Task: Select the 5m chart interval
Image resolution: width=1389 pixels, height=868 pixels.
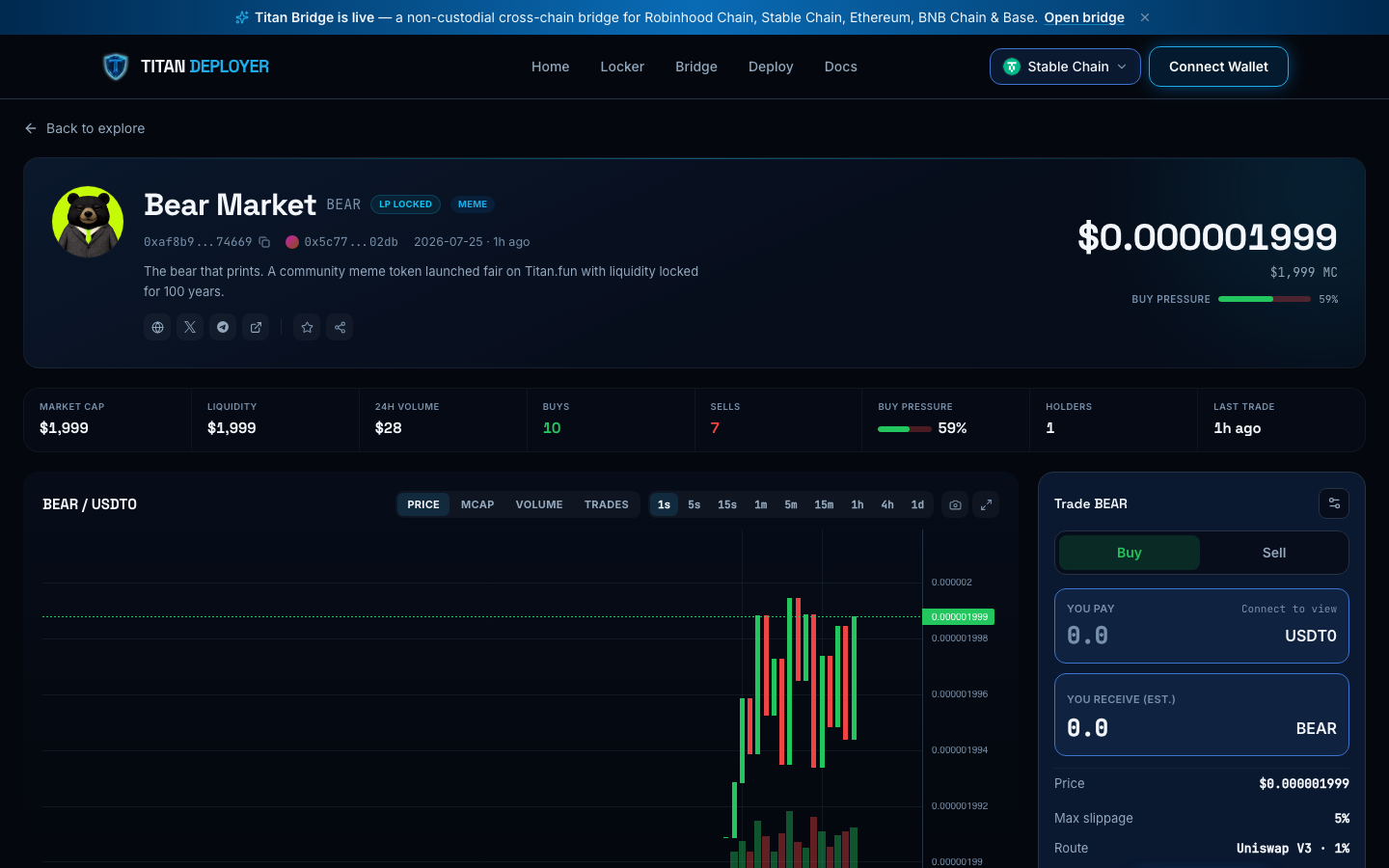Action: [x=791, y=504]
